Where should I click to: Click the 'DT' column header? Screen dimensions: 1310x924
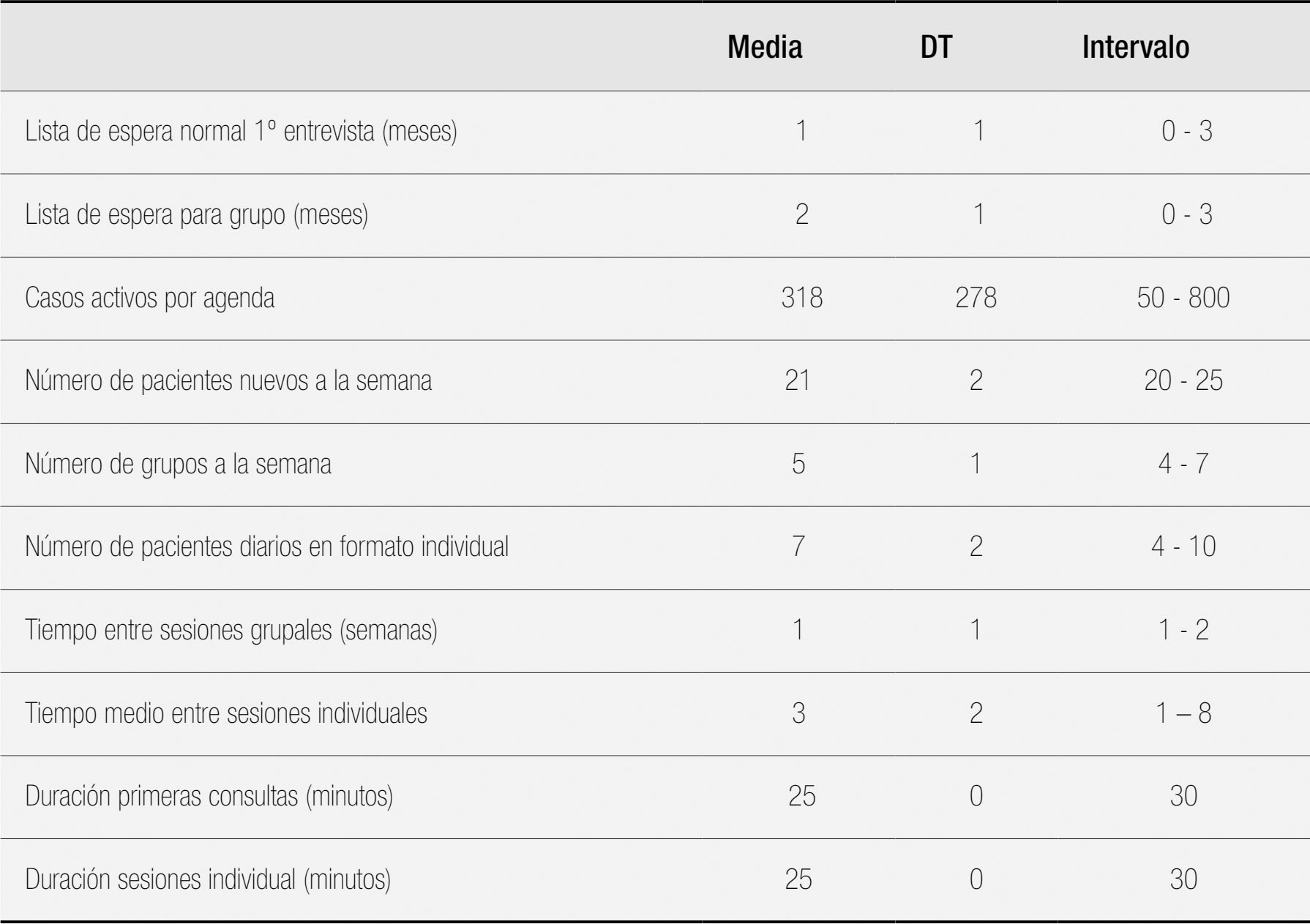tap(936, 48)
